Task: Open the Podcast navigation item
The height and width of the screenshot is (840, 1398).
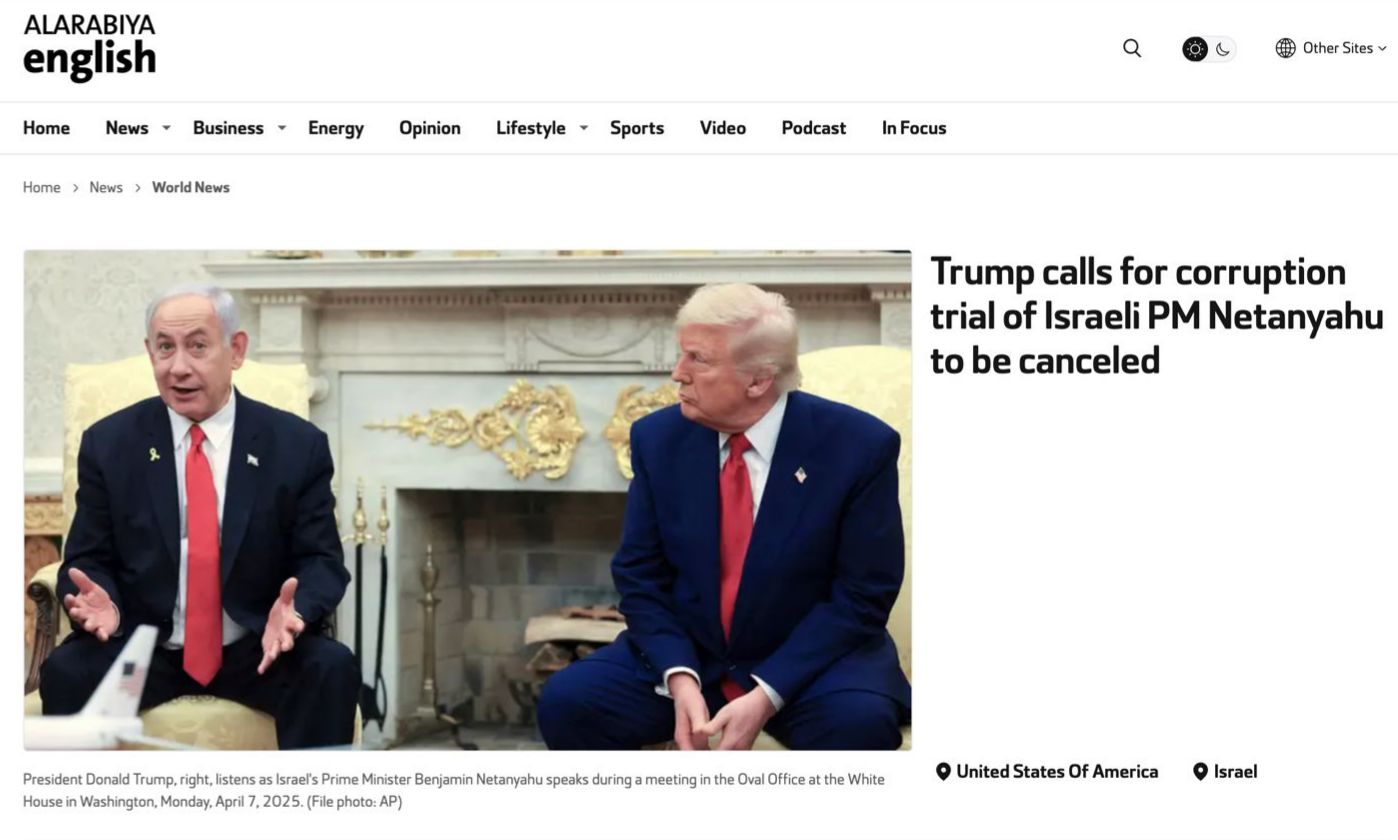Action: tap(814, 128)
